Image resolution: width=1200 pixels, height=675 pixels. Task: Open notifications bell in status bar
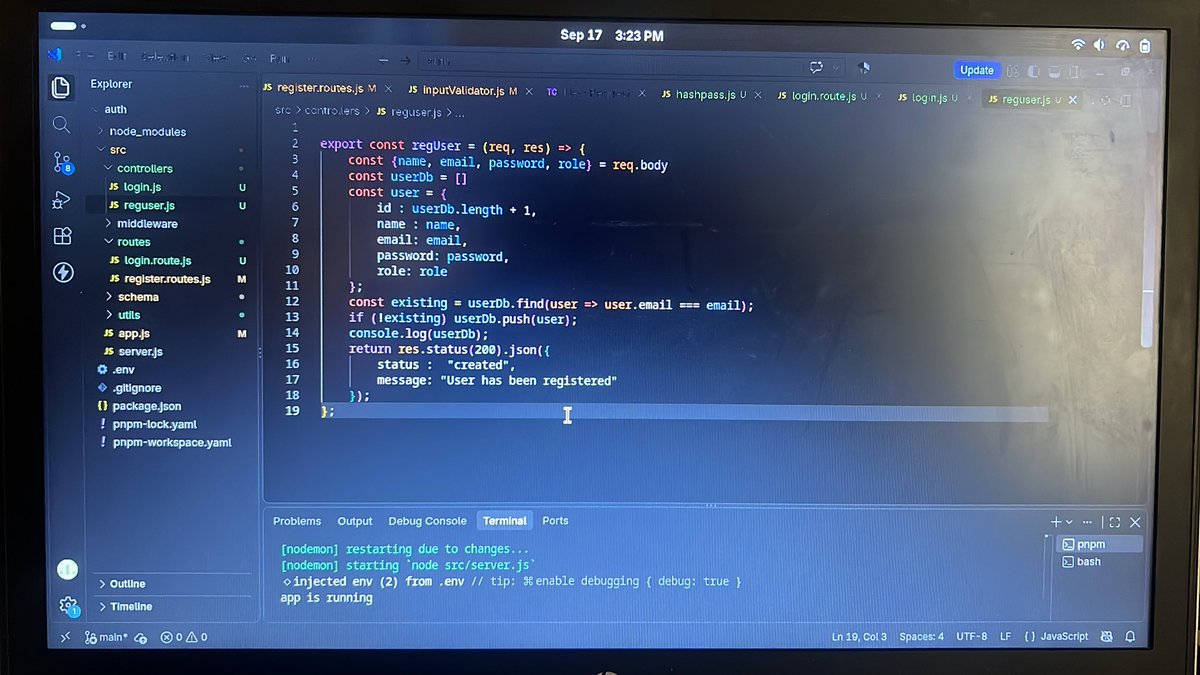[x=1131, y=636]
